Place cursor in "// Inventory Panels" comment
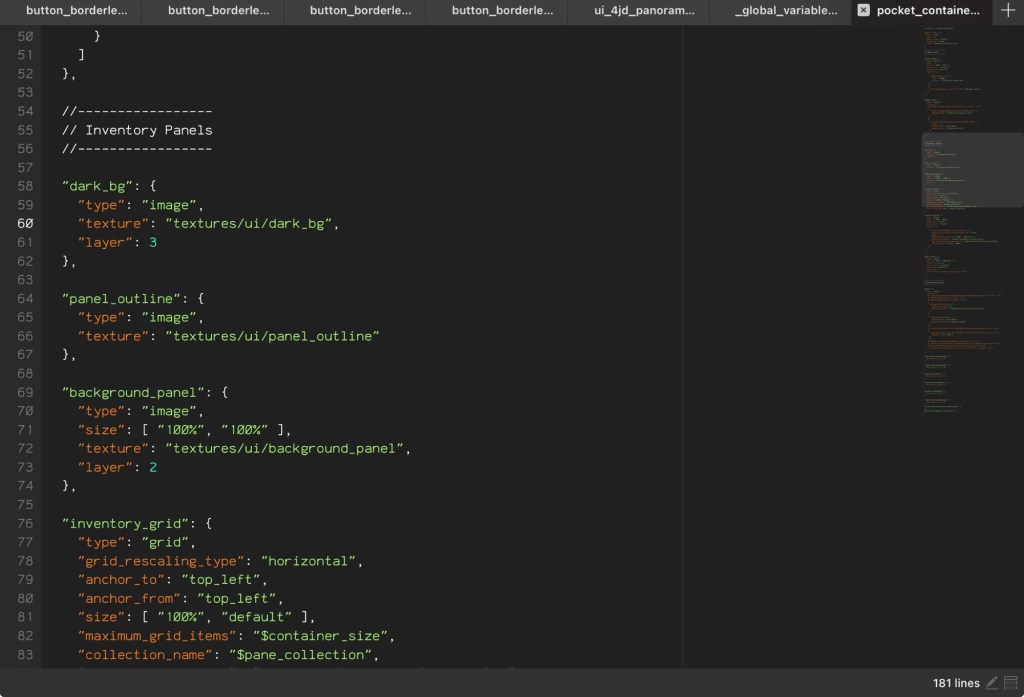This screenshot has width=1024, height=697. [137, 130]
